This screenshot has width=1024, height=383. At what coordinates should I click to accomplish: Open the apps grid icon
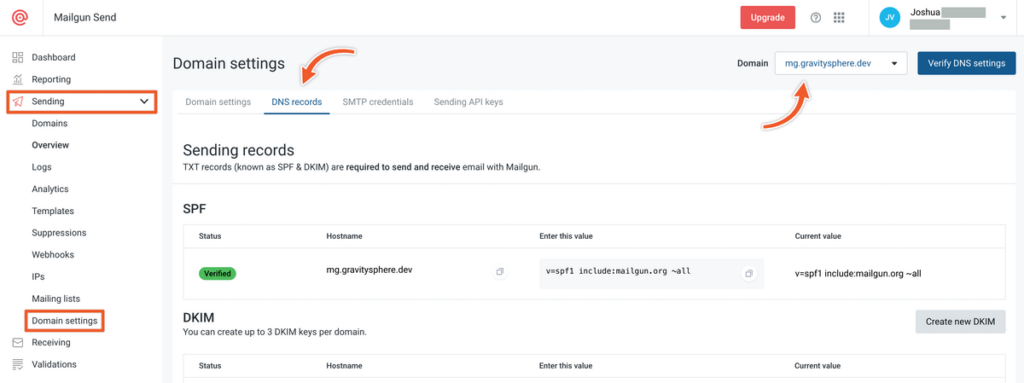[x=839, y=18]
